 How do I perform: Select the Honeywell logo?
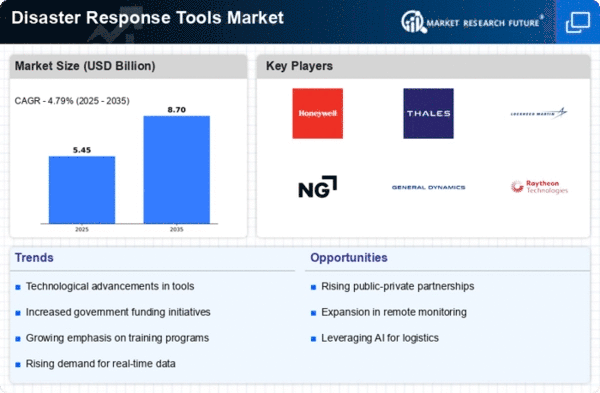[x=318, y=113]
